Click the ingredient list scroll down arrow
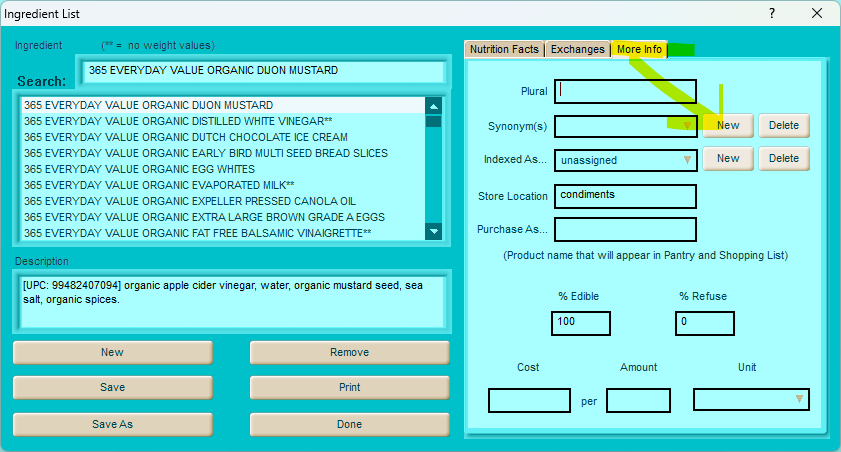This screenshot has height=452, width=841. click(x=433, y=232)
